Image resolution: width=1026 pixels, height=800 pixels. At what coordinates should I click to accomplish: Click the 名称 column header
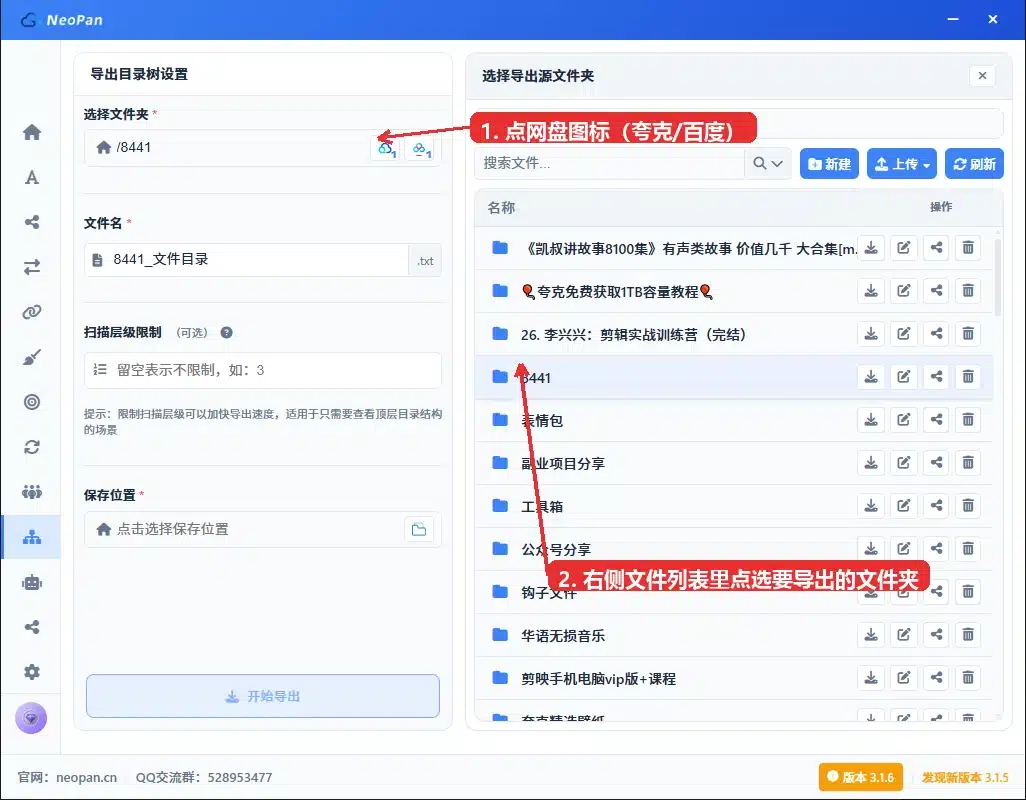[501, 207]
